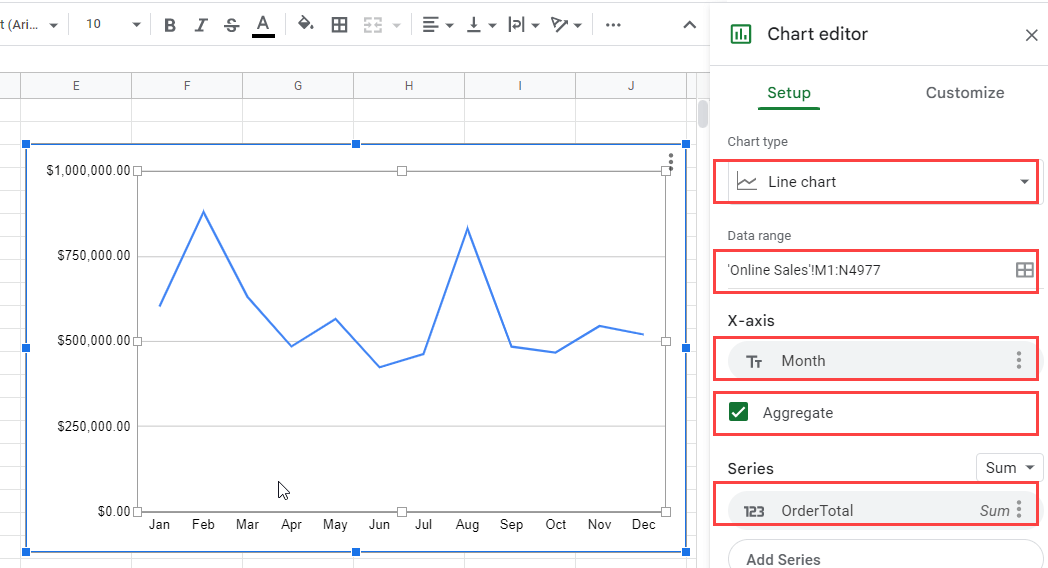Open horizontal align dropdown
The height and width of the screenshot is (568, 1048).
coord(438,25)
